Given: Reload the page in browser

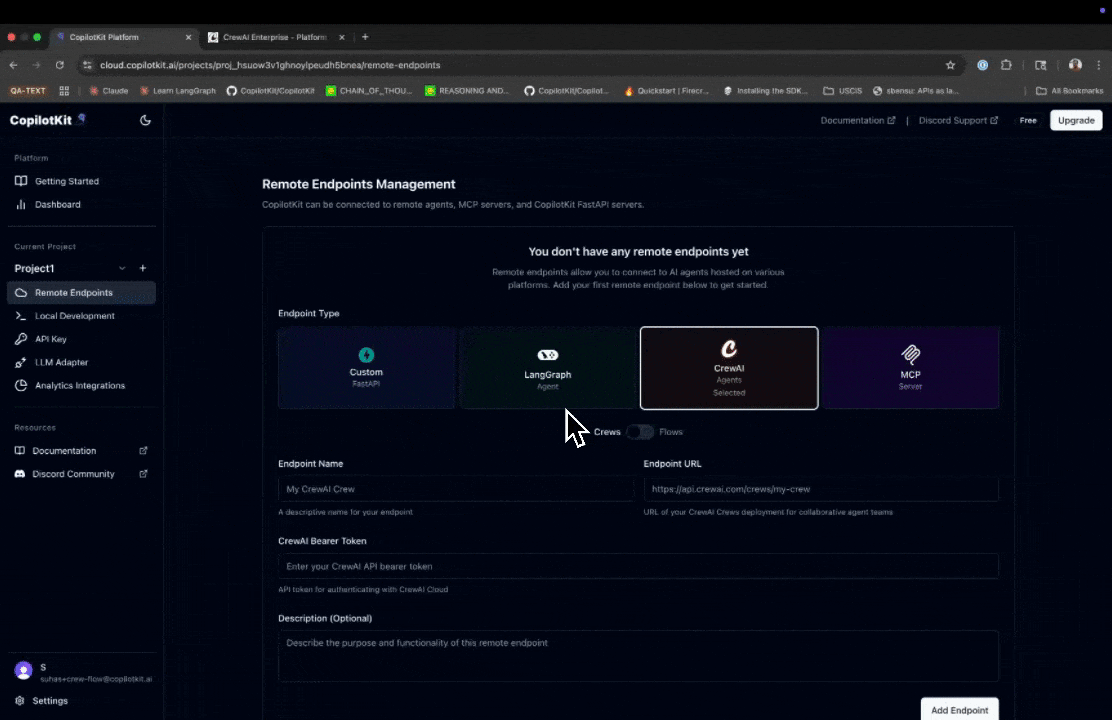Looking at the screenshot, I should [60, 65].
